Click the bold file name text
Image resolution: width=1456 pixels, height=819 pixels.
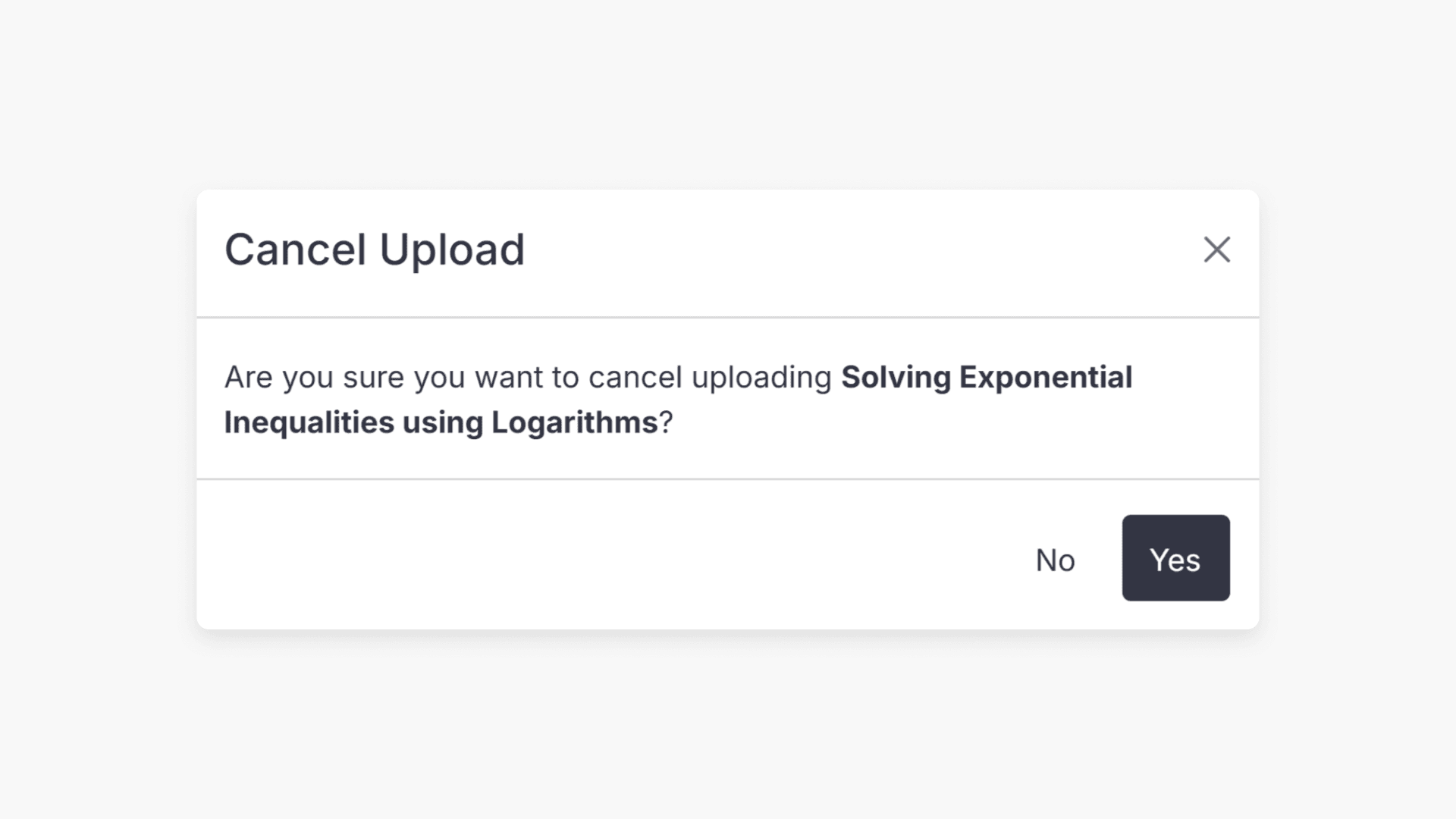[x=985, y=376]
